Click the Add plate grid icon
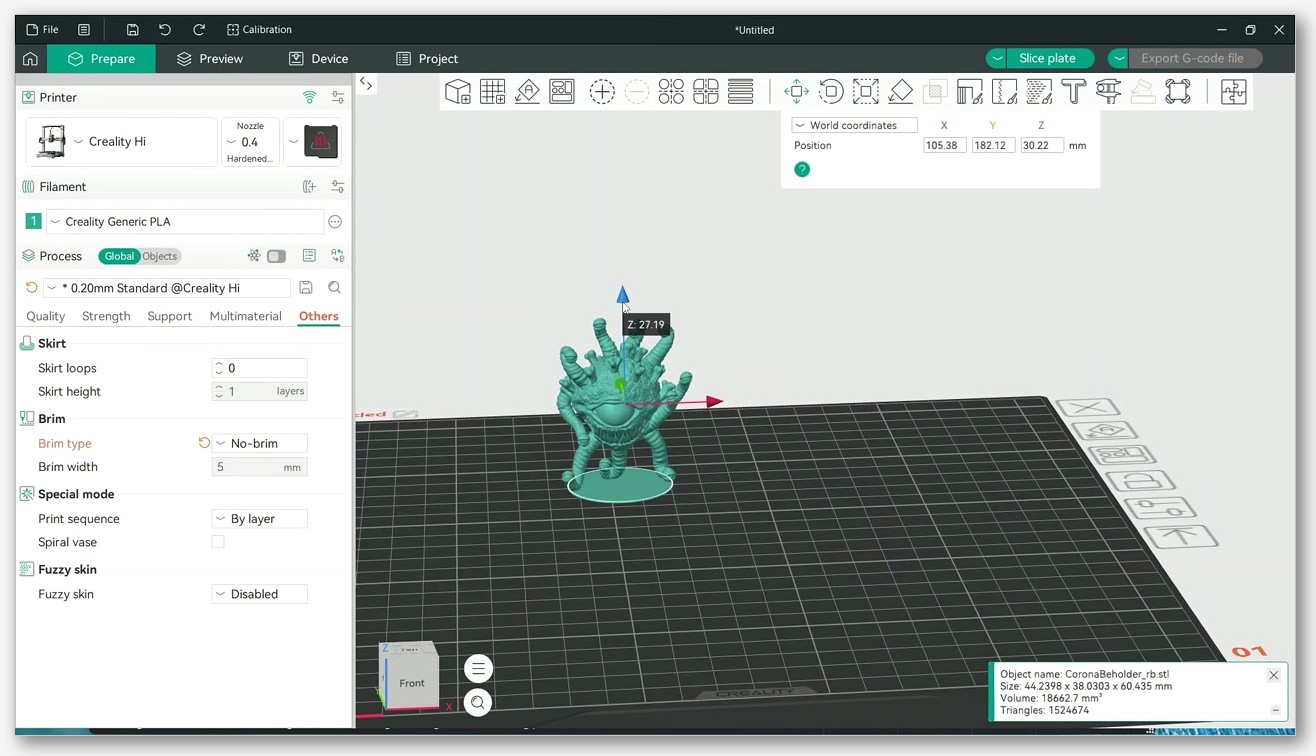The image size is (1316, 756). 492,92
